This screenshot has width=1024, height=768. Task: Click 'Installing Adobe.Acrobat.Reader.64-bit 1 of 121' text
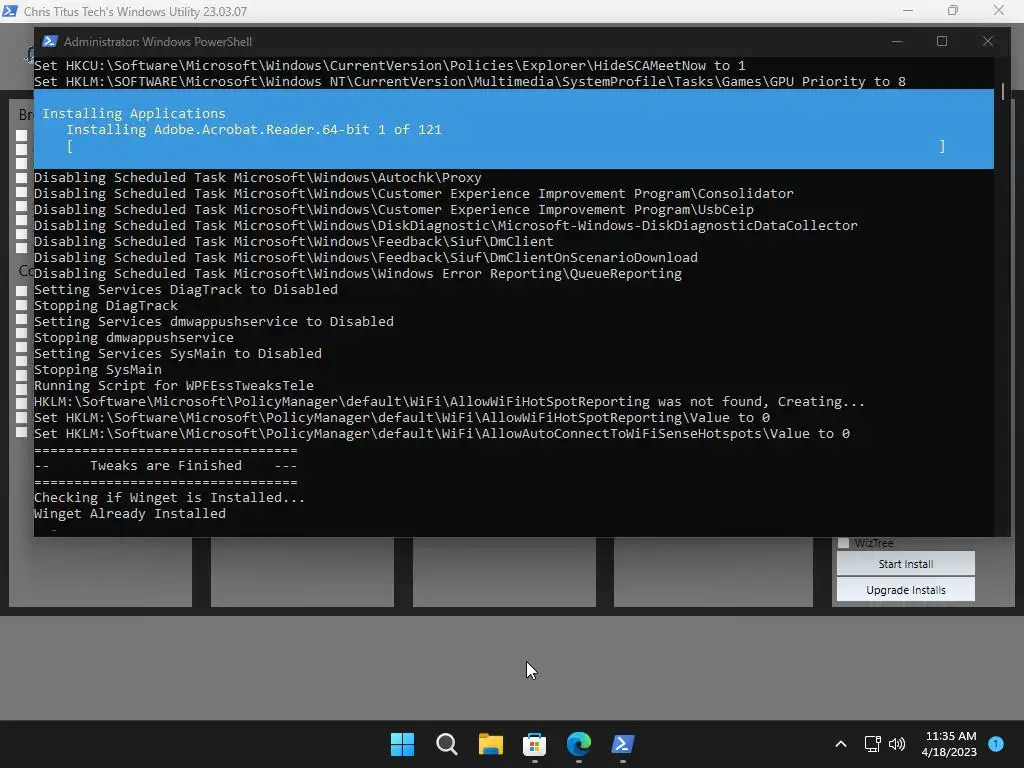click(254, 129)
